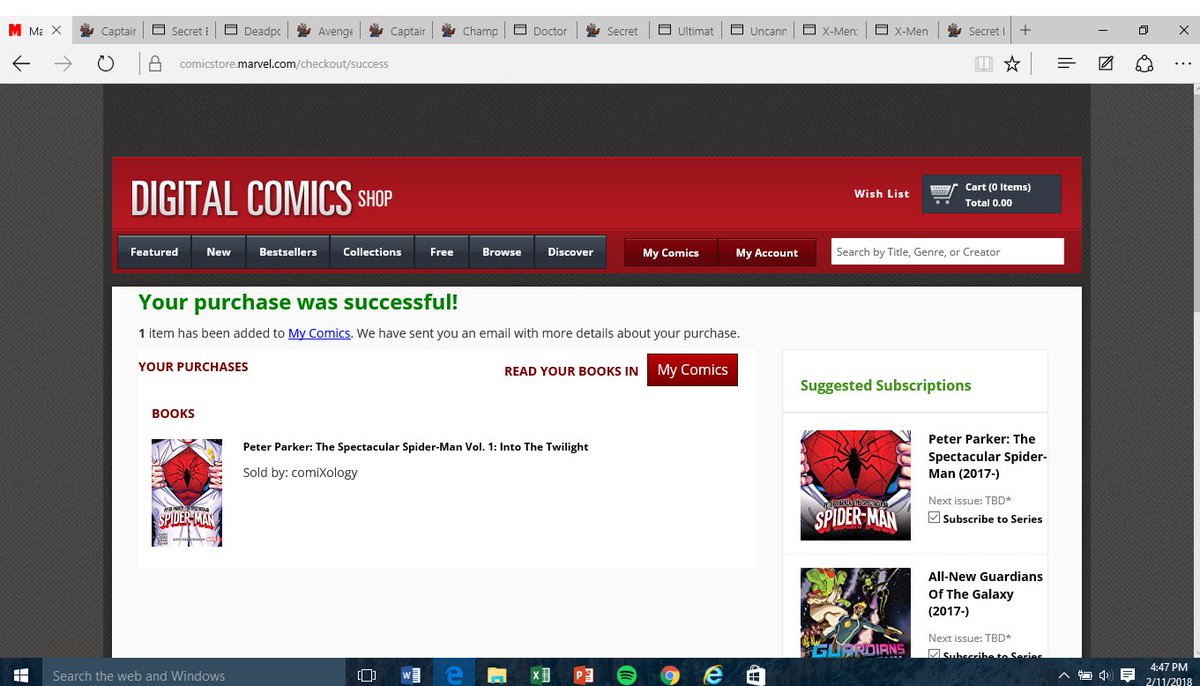
Task: Click the padlock site security icon
Action: 155,64
